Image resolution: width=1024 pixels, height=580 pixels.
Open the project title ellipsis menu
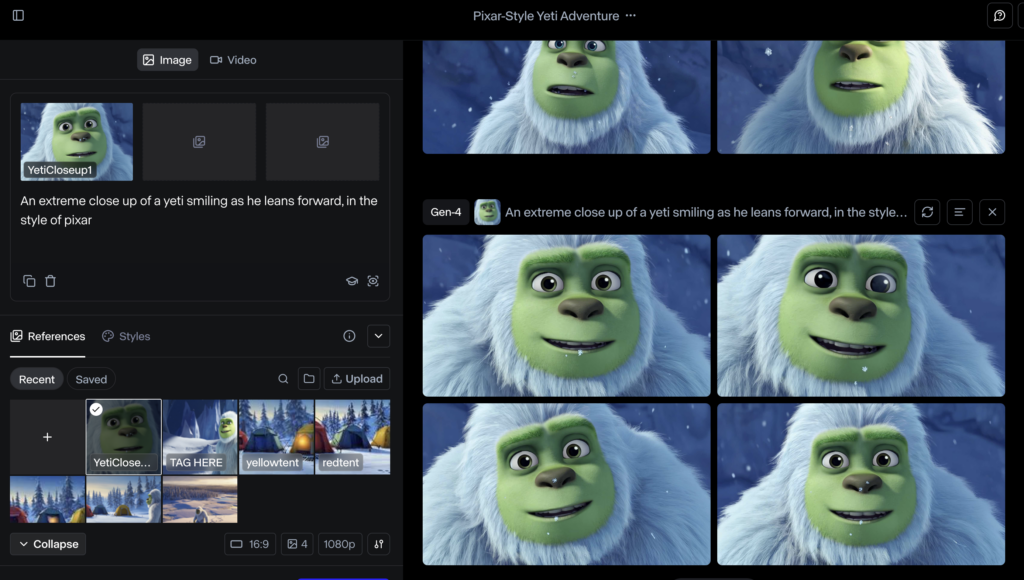(x=630, y=16)
